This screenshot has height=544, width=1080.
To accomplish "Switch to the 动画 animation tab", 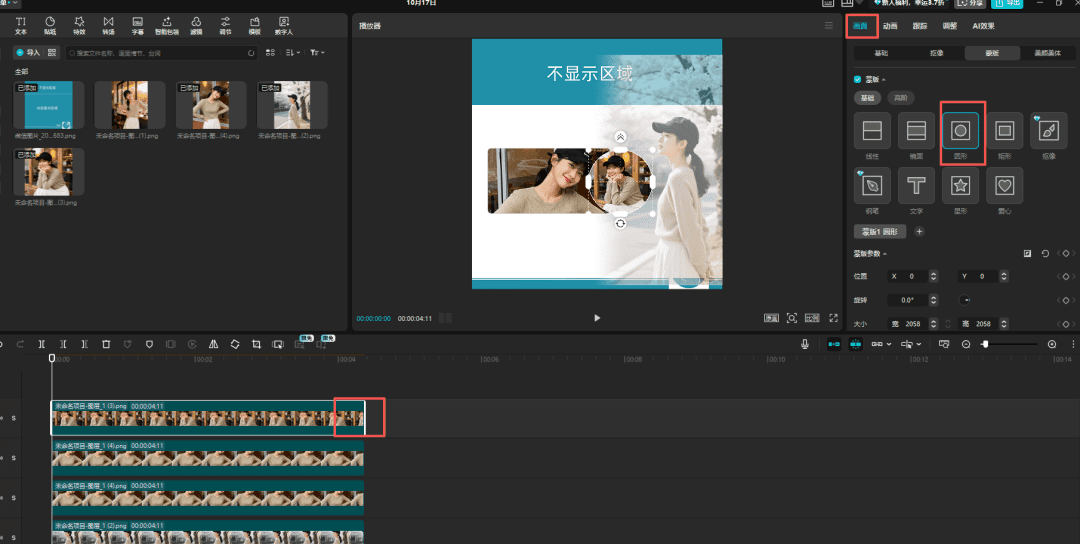I will coord(890,26).
